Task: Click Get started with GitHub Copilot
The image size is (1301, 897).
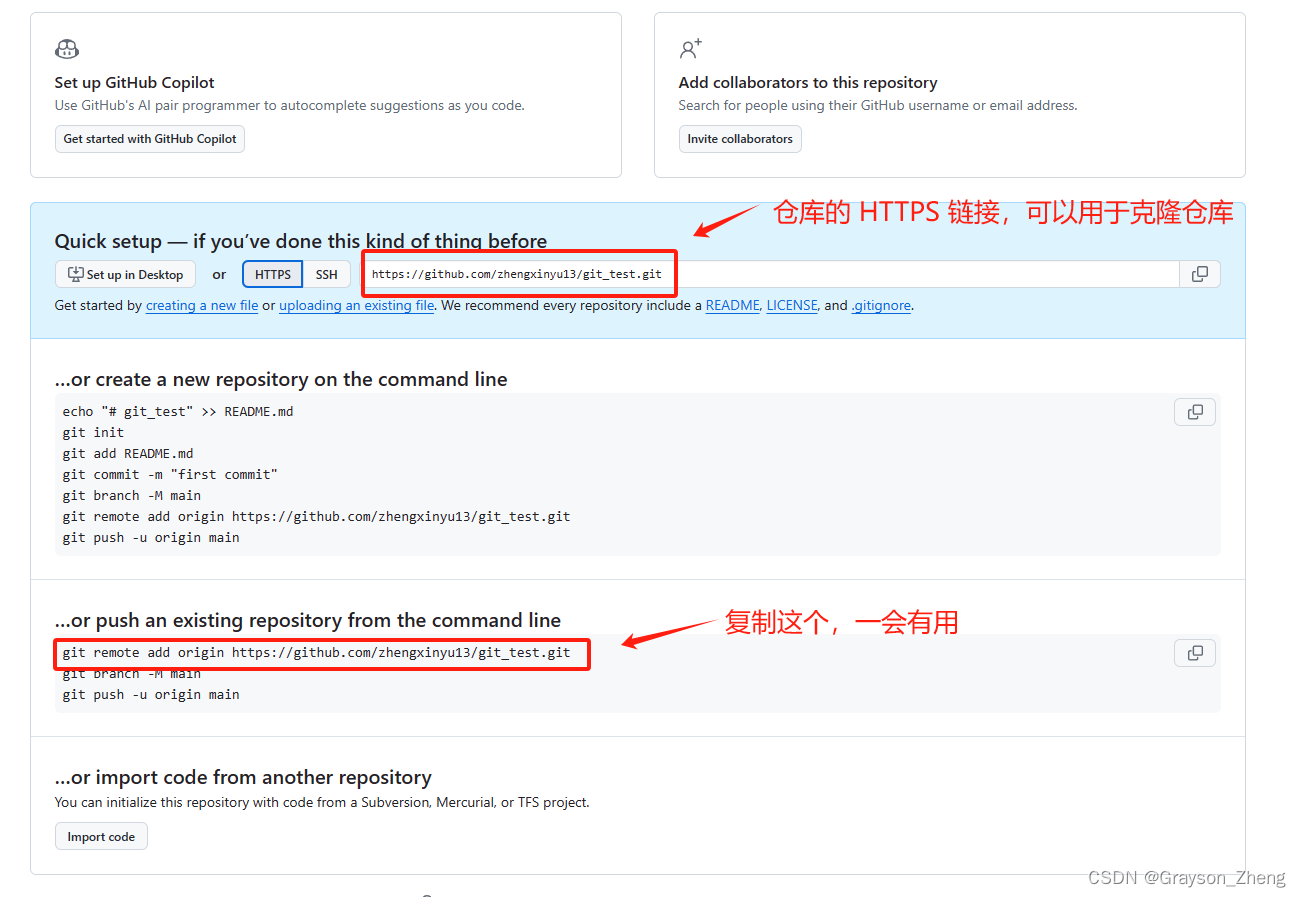Action: pyautogui.click(x=150, y=139)
